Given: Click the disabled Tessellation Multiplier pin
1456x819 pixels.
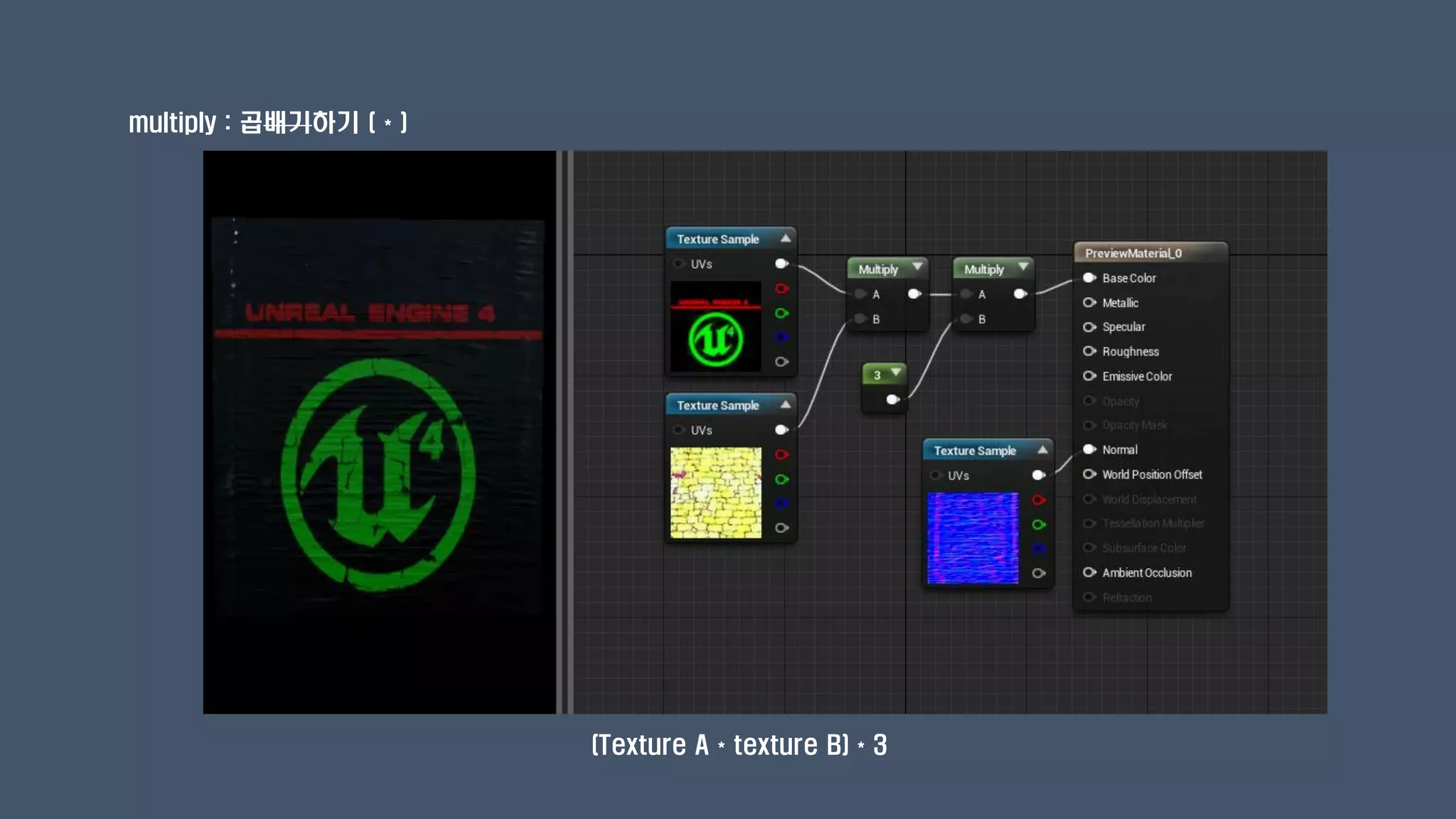Looking at the screenshot, I should (x=1089, y=523).
